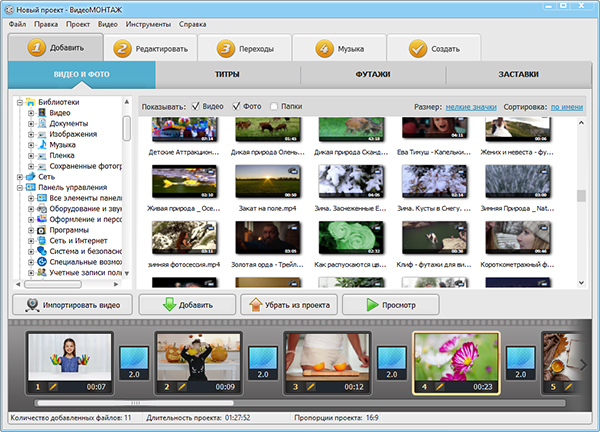Image resolution: width=600 pixels, height=432 pixels.
Task: Collapse the Панель управления tree node
Action: click(x=19, y=187)
